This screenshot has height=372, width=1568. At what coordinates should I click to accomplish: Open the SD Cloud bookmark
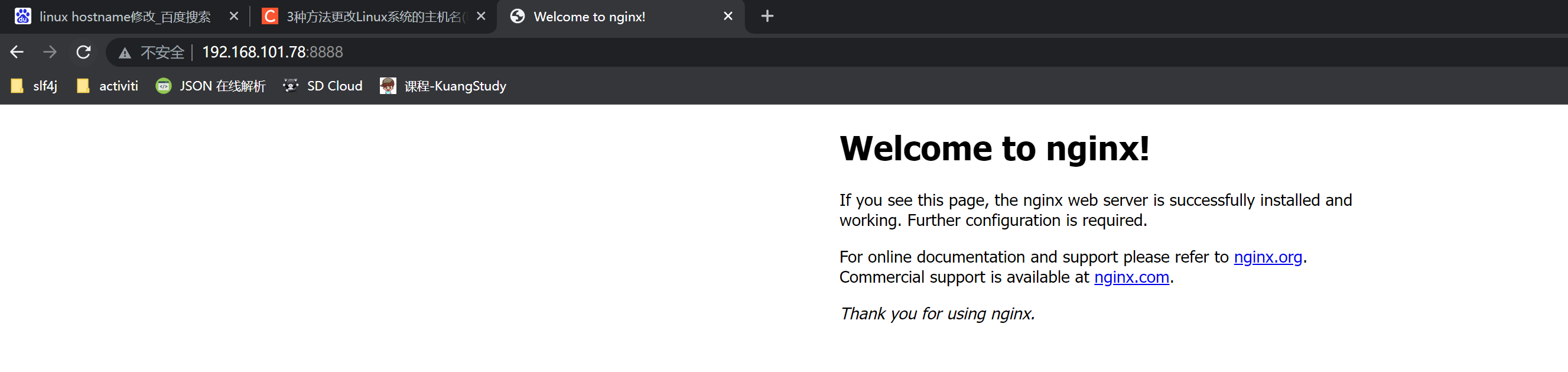[323, 86]
